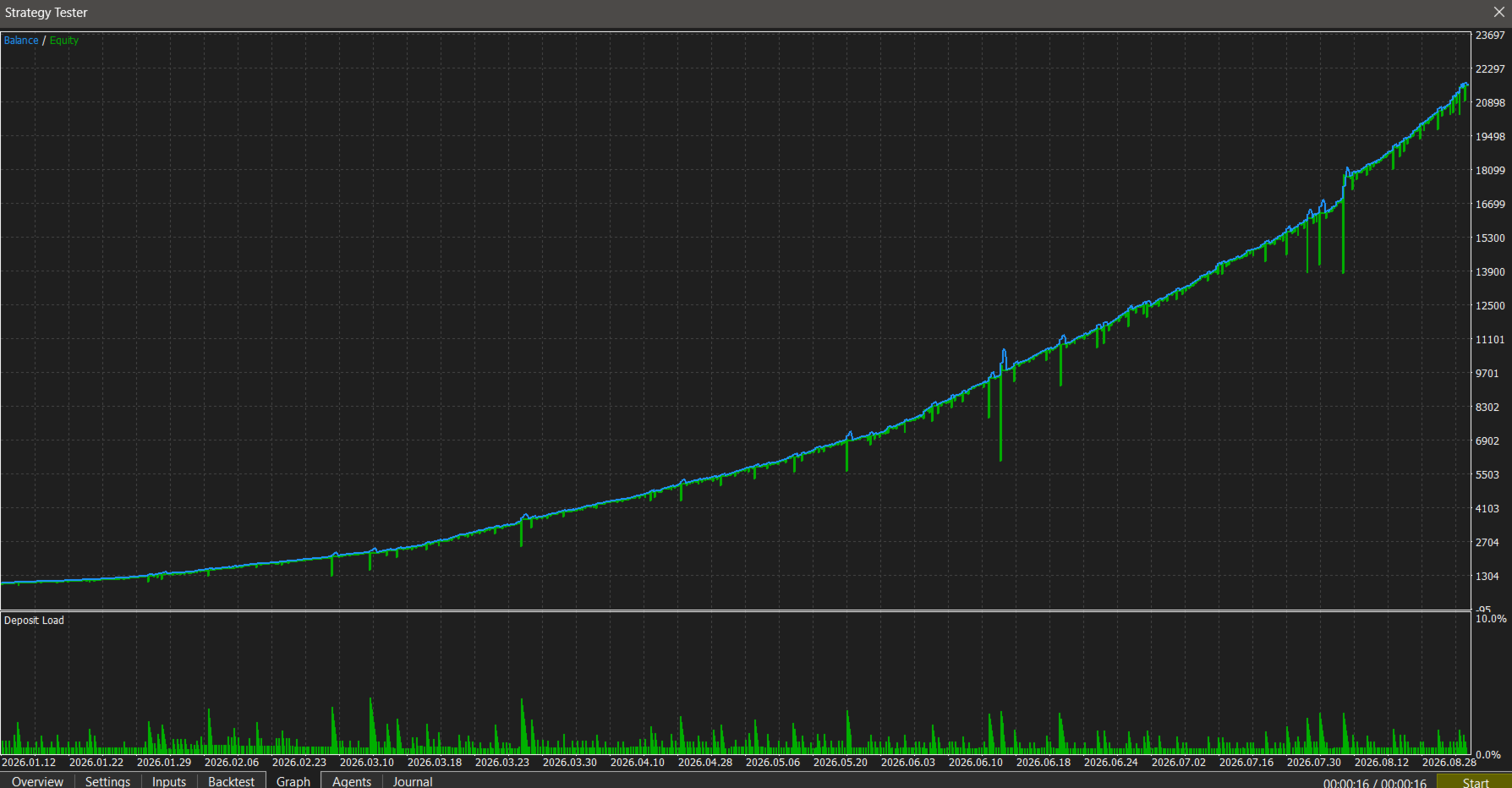The height and width of the screenshot is (788, 1512).
Task: Open the Agents tab
Action: (352, 781)
